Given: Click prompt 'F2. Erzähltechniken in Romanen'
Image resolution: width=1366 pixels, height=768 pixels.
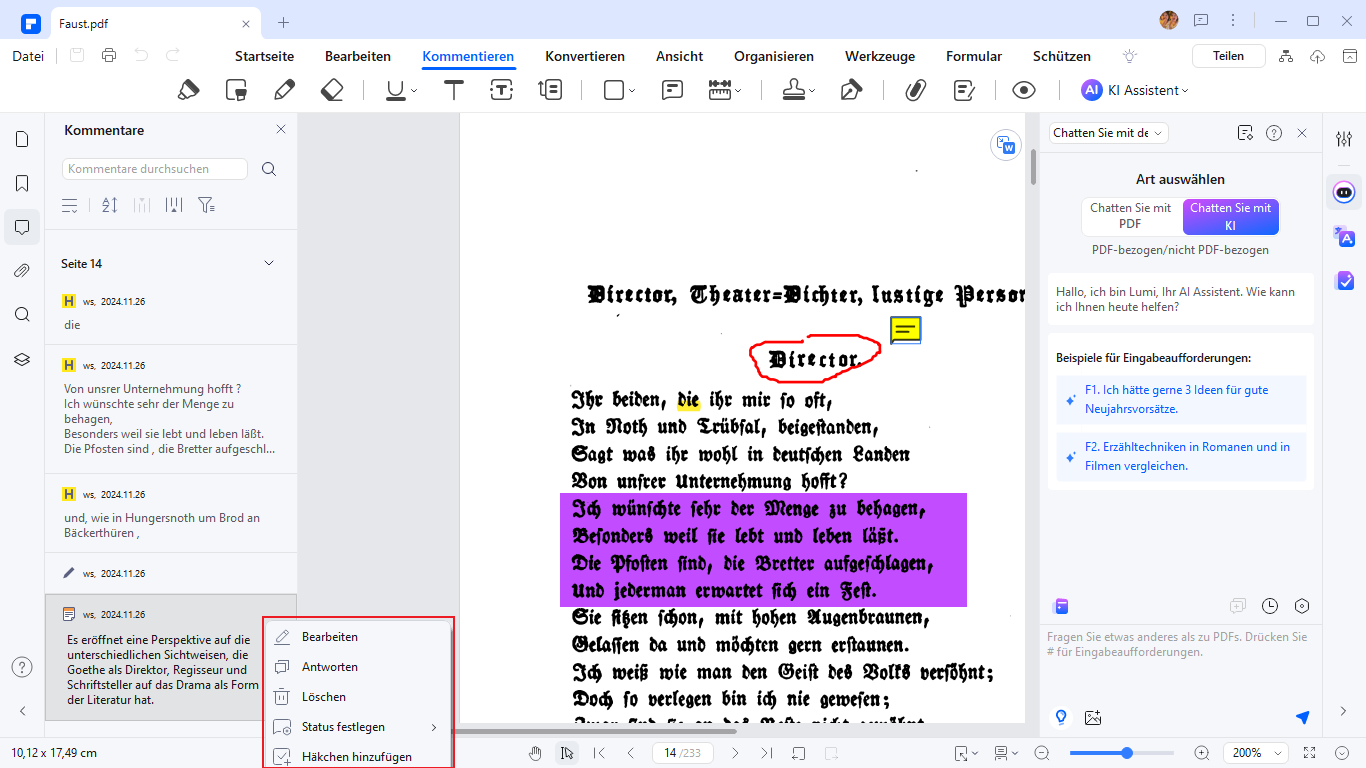Looking at the screenshot, I should (x=1181, y=456).
